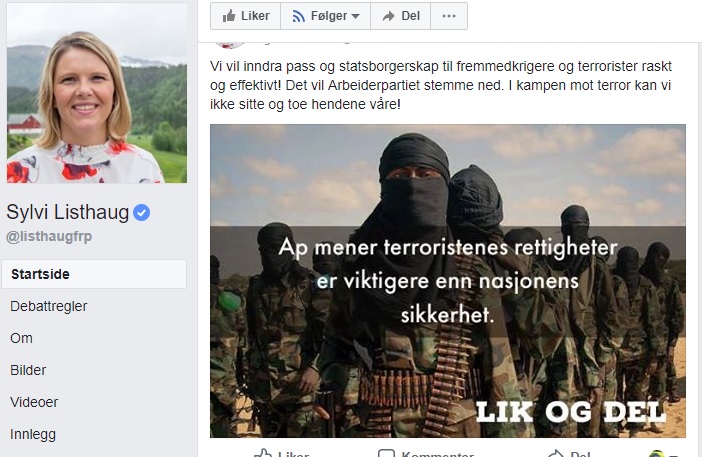702x457 pixels.
Task: Open the post image with masked soldiers
Action: (448, 281)
